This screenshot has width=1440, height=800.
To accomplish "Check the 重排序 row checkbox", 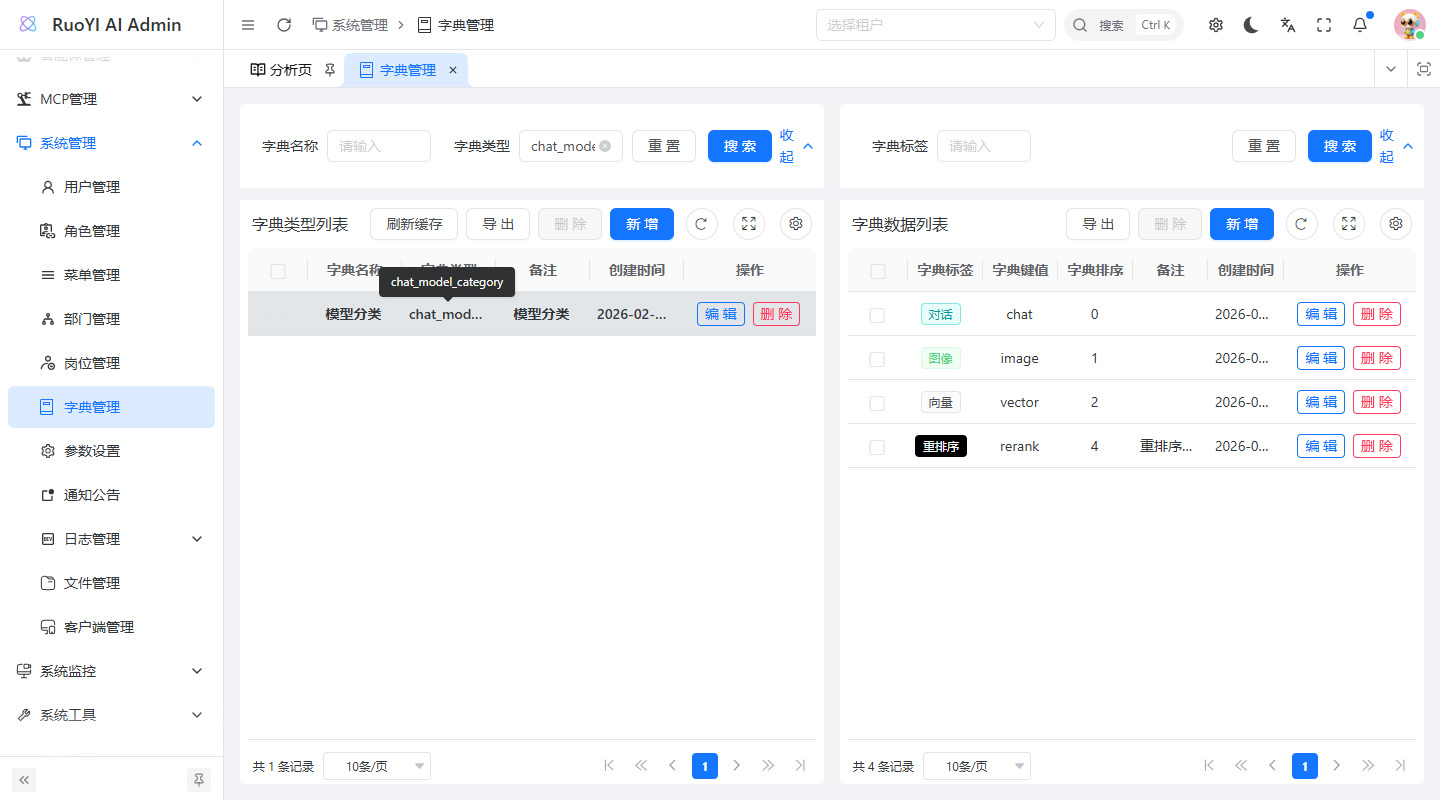I will click(x=877, y=447).
